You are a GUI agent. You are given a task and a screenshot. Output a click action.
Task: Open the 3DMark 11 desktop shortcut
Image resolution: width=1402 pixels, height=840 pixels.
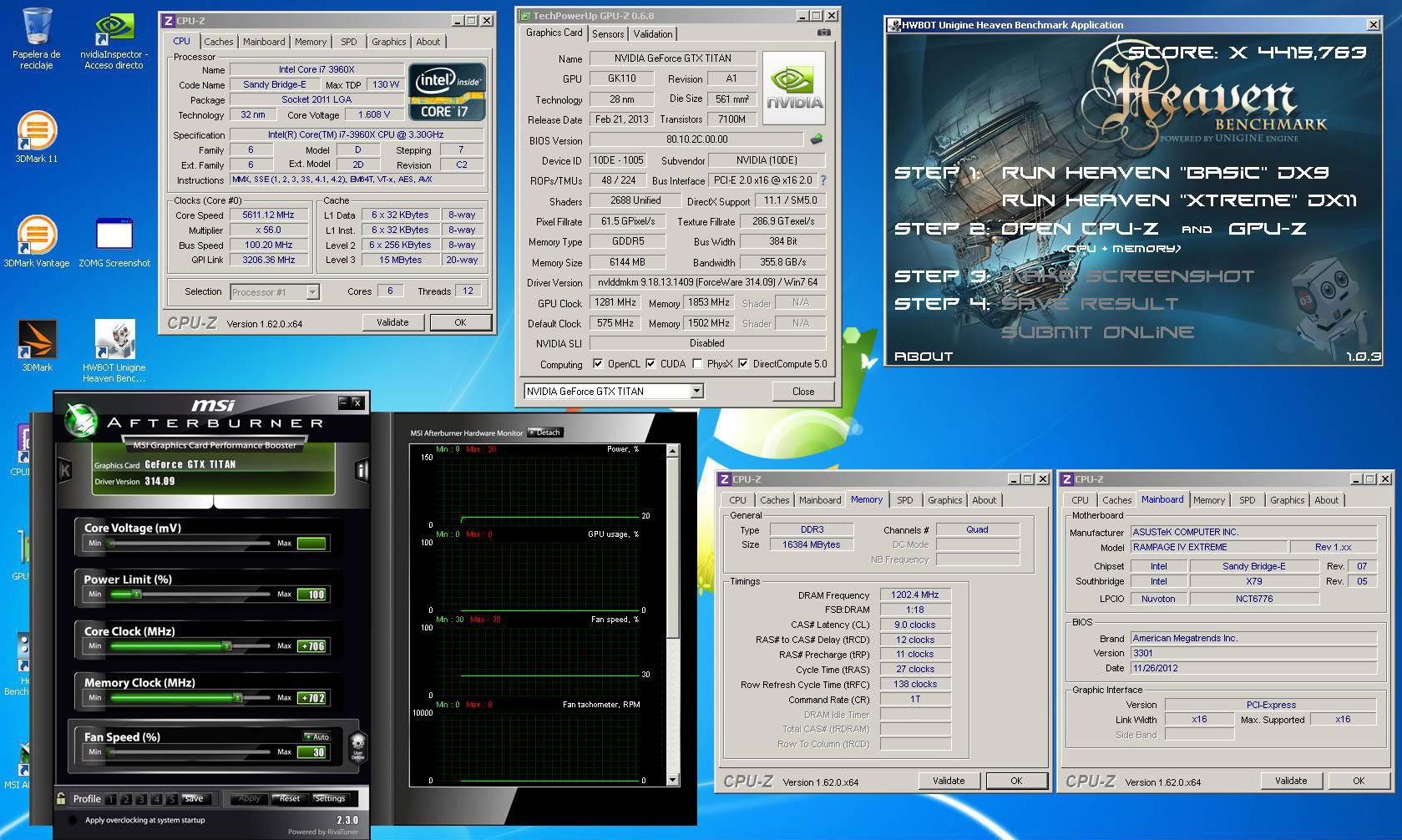(x=37, y=137)
